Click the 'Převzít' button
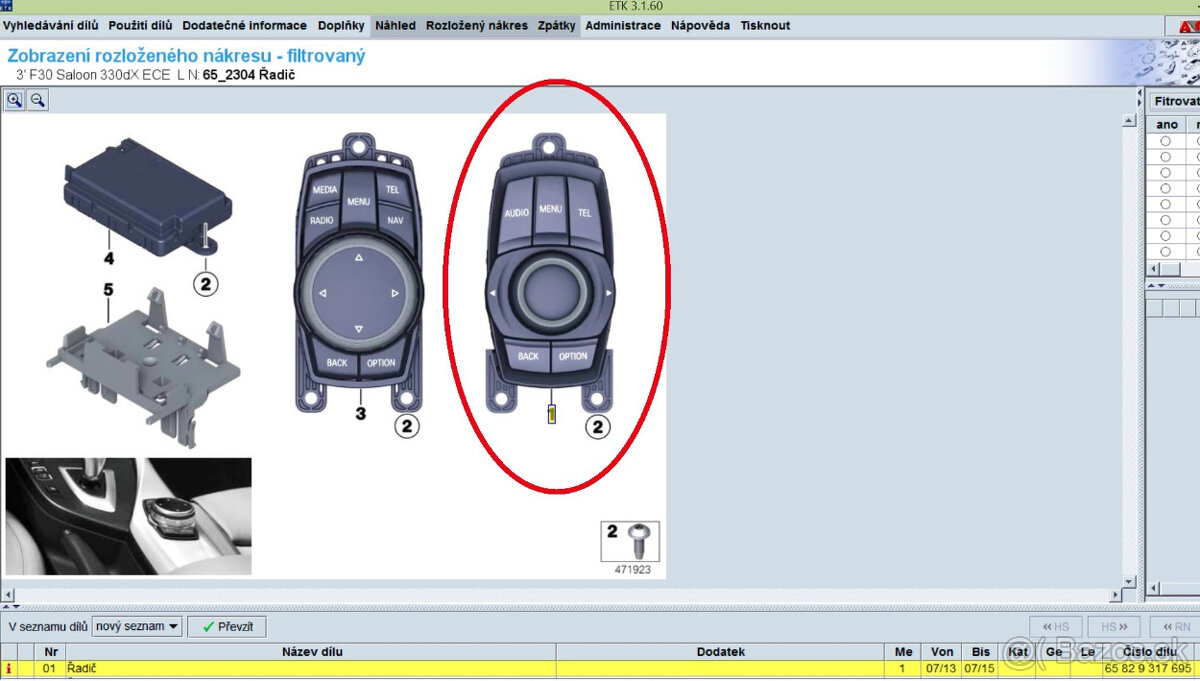The image size is (1200, 681). tap(227, 627)
